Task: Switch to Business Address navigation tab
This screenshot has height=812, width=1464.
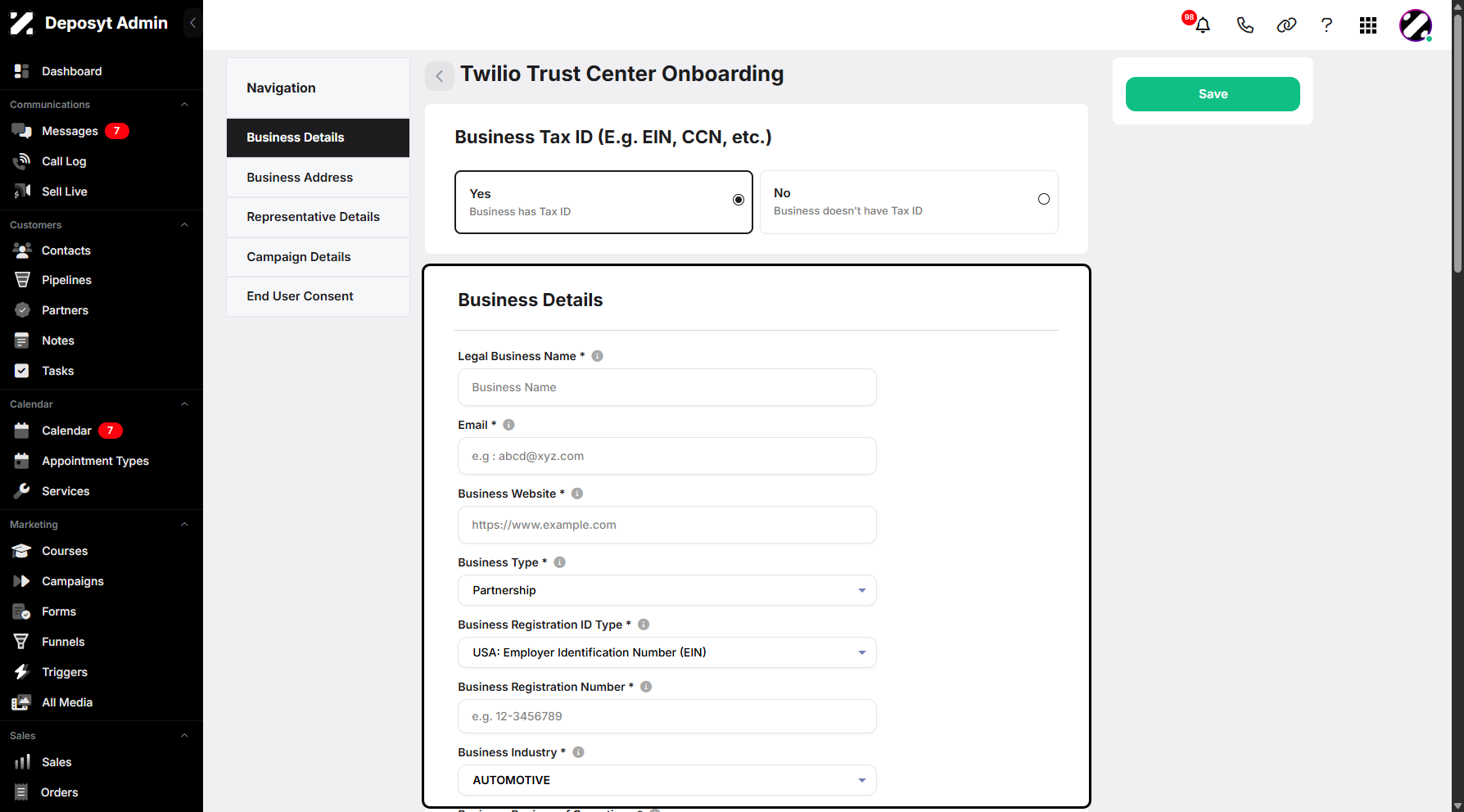Action: (318, 178)
